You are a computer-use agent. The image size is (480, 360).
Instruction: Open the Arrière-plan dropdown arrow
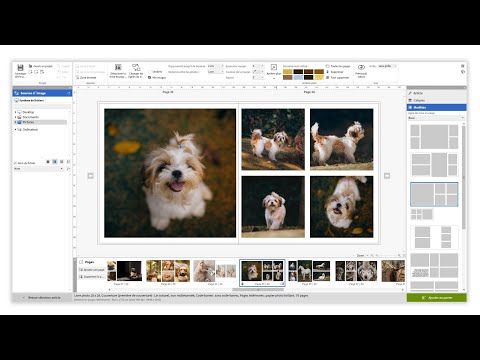tap(274, 78)
